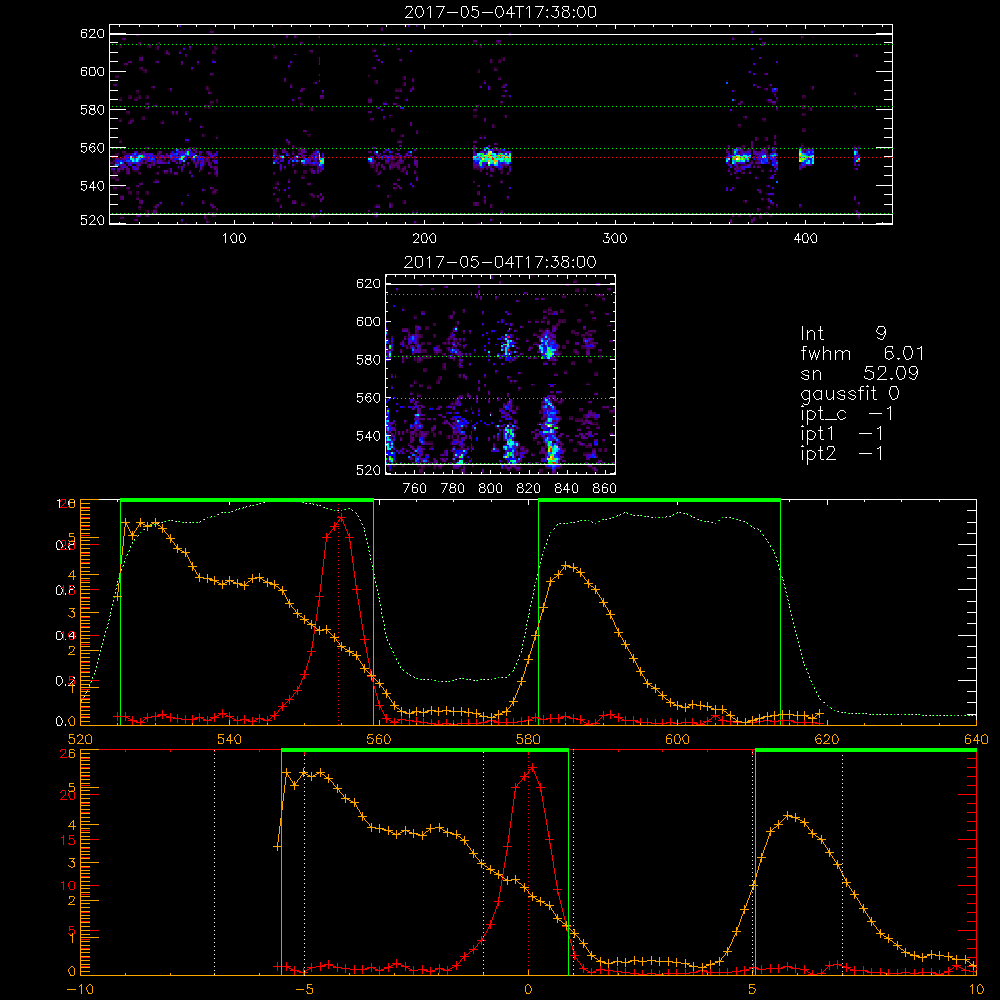Click the 860 x-axis label of middle spectrogram
The image size is (1000, 1000).
(605, 489)
